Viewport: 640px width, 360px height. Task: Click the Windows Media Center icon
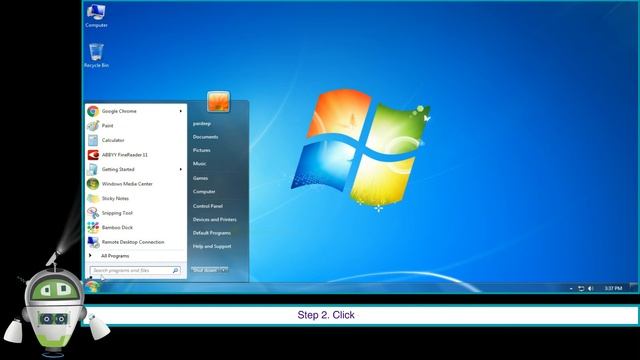pos(93,184)
